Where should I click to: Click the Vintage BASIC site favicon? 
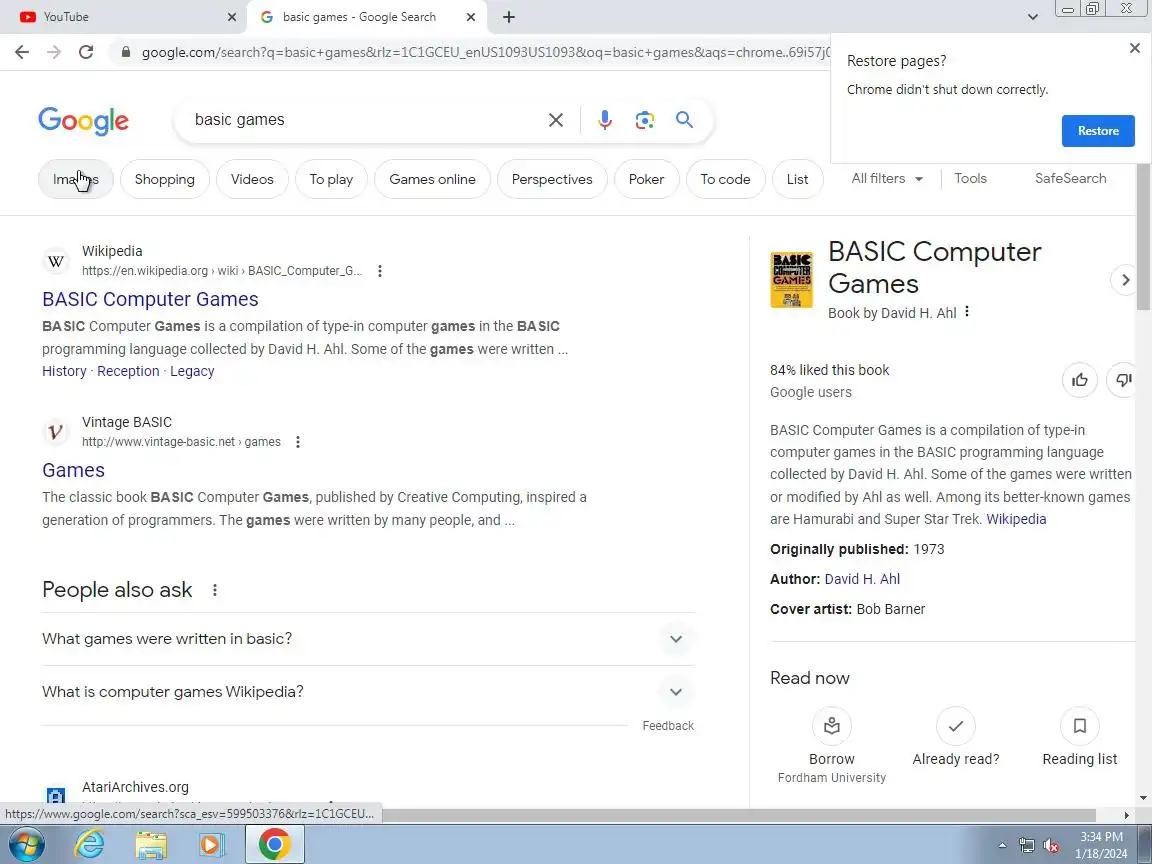tap(56, 432)
